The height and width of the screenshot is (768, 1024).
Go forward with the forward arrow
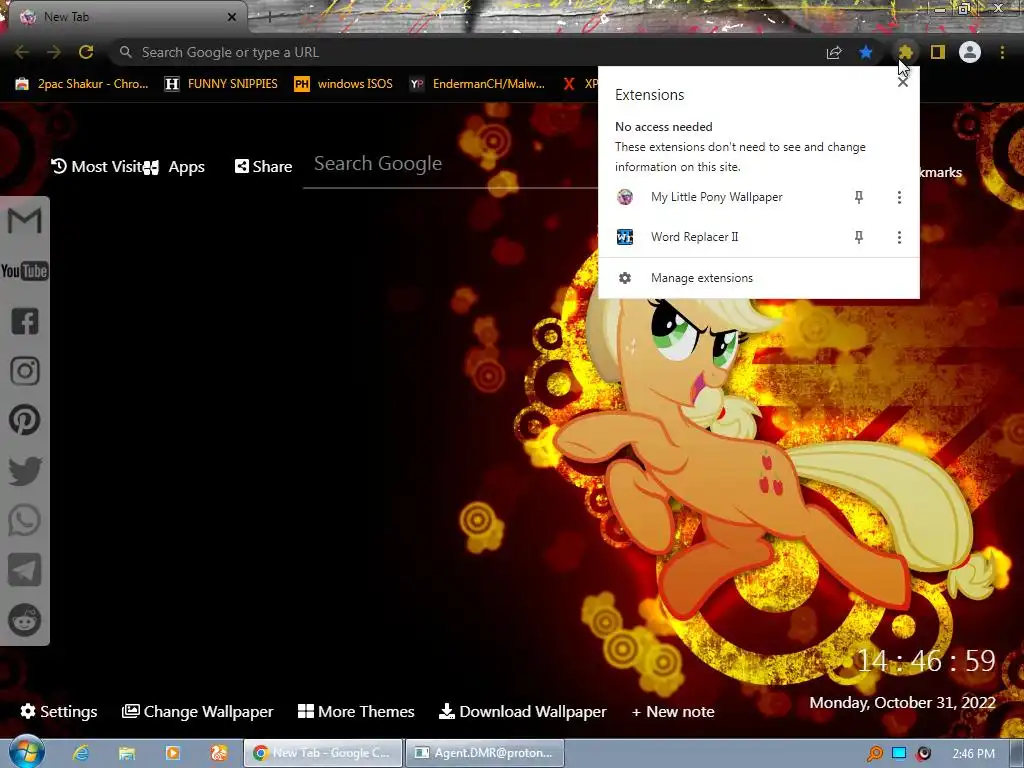click(x=54, y=52)
